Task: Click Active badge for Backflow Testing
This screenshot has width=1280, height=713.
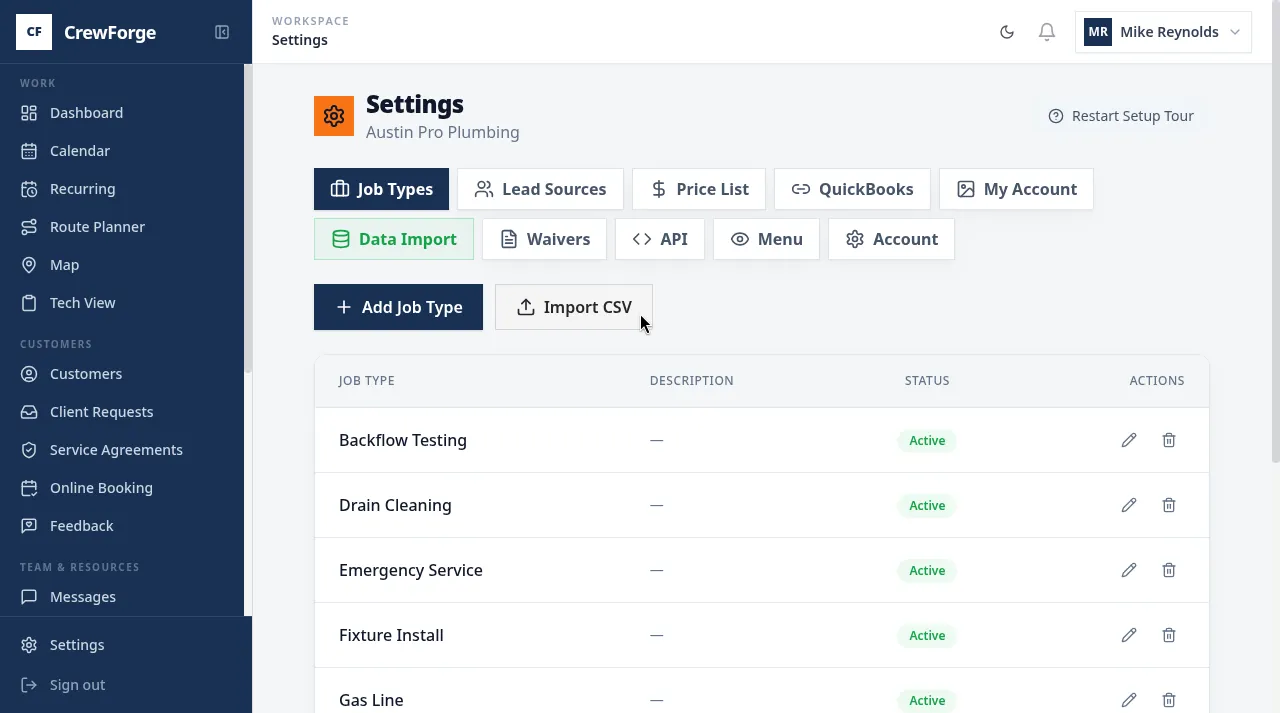Action: [x=927, y=440]
